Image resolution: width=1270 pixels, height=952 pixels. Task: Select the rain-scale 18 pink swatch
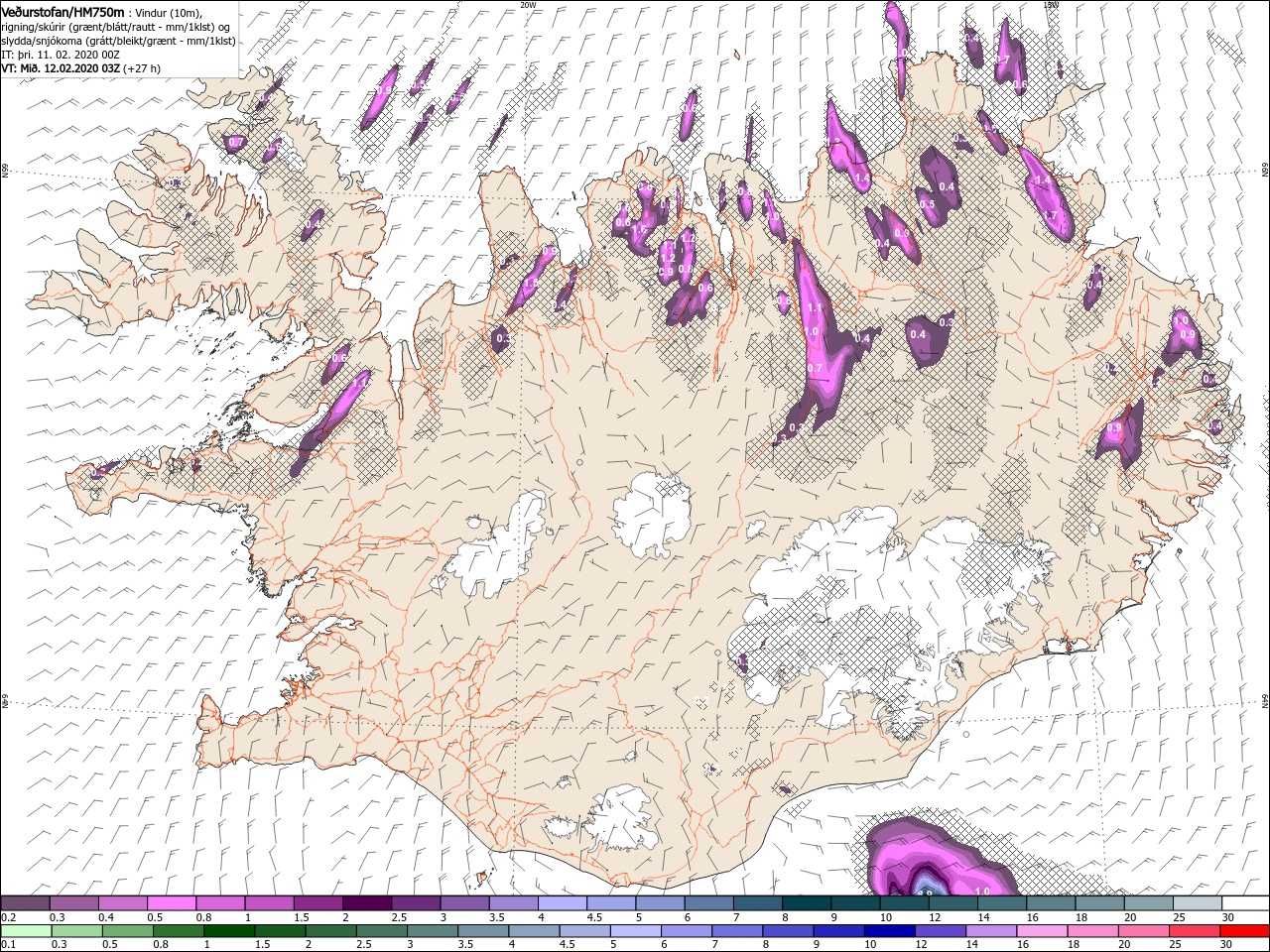coord(1092,930)
